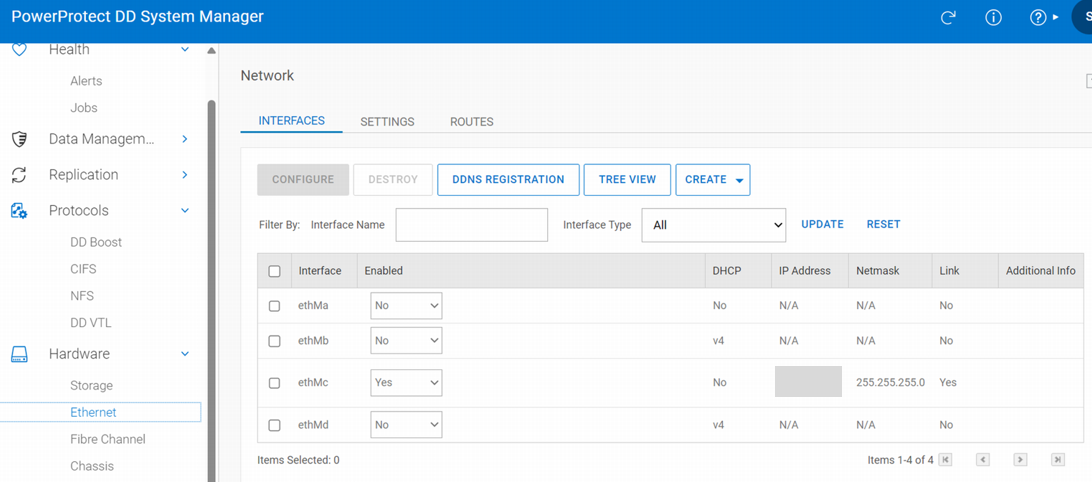Click the sidebar vertical scrollbar
The width and height of the screenshot is (1092, 482).
[x=212, y=290]
